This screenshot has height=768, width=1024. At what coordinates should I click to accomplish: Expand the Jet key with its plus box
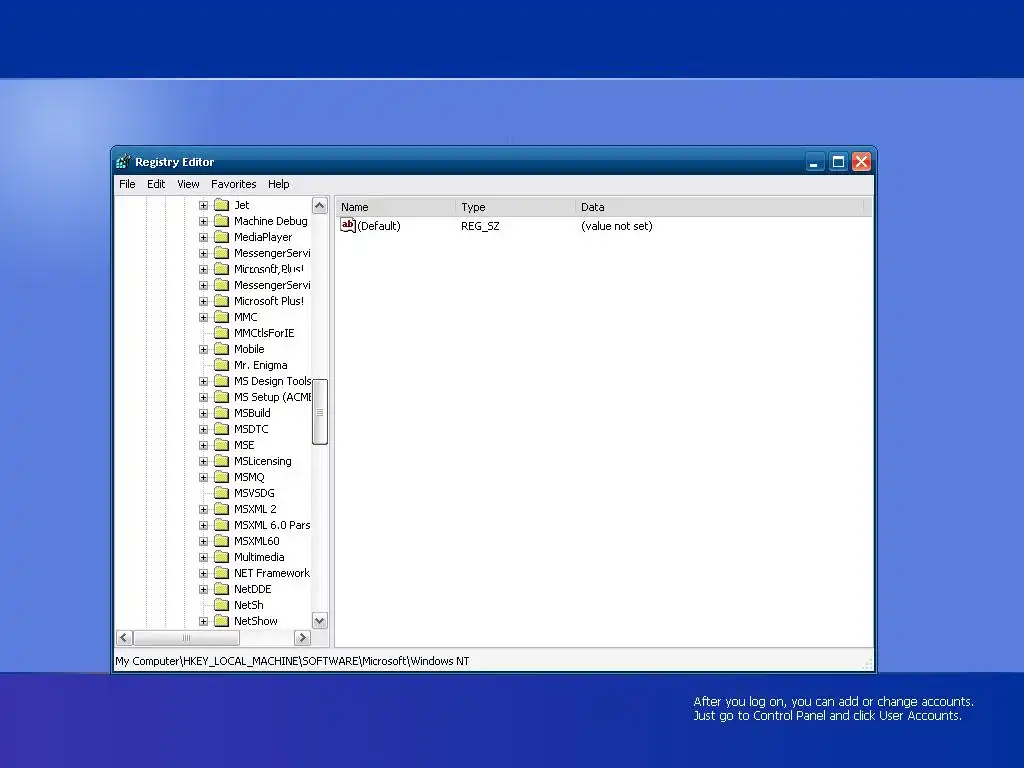point(204,205)
